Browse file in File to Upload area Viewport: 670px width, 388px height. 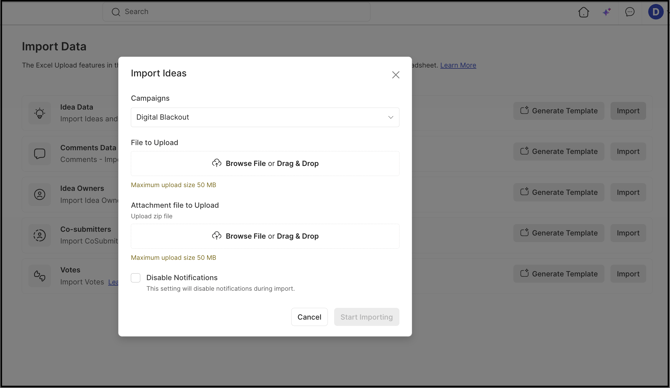pos(265,163)
